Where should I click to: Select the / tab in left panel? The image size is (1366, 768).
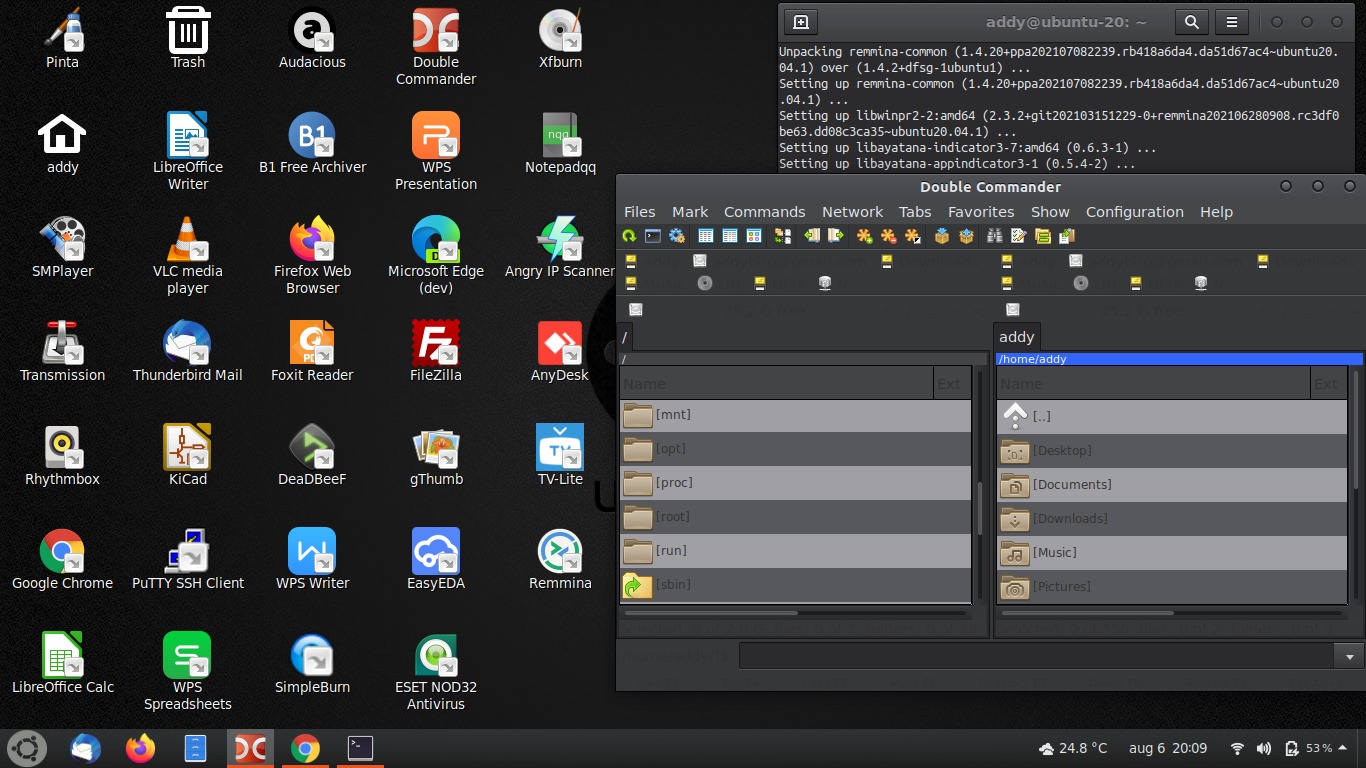625,337
